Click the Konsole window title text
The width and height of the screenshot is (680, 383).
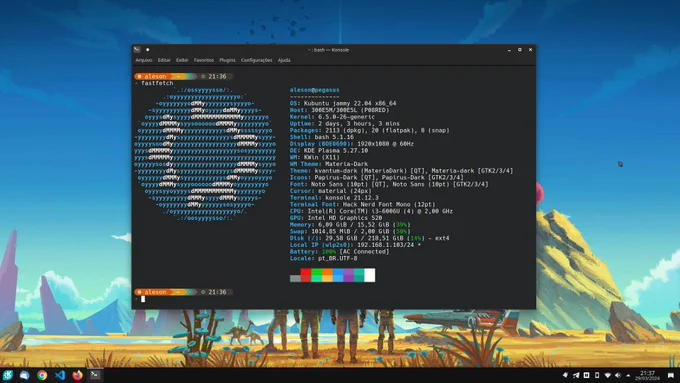(x=329, y=50)
